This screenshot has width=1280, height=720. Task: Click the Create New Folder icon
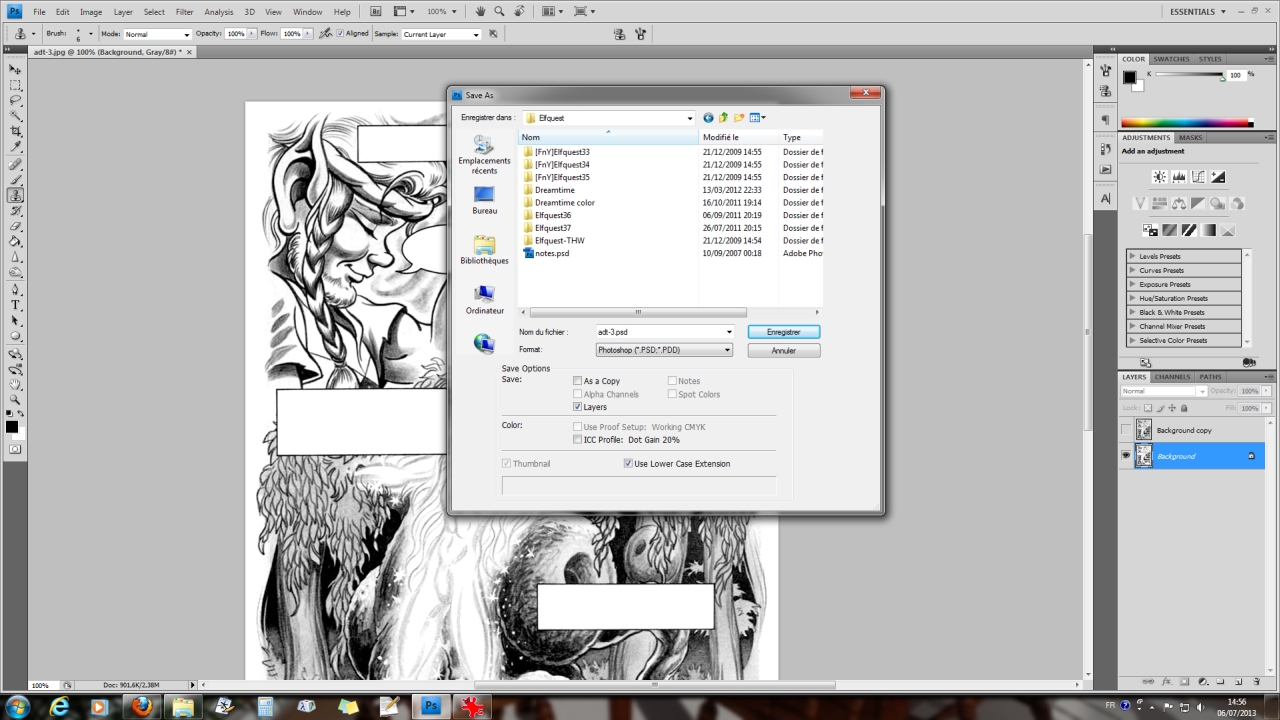point(739,118)
